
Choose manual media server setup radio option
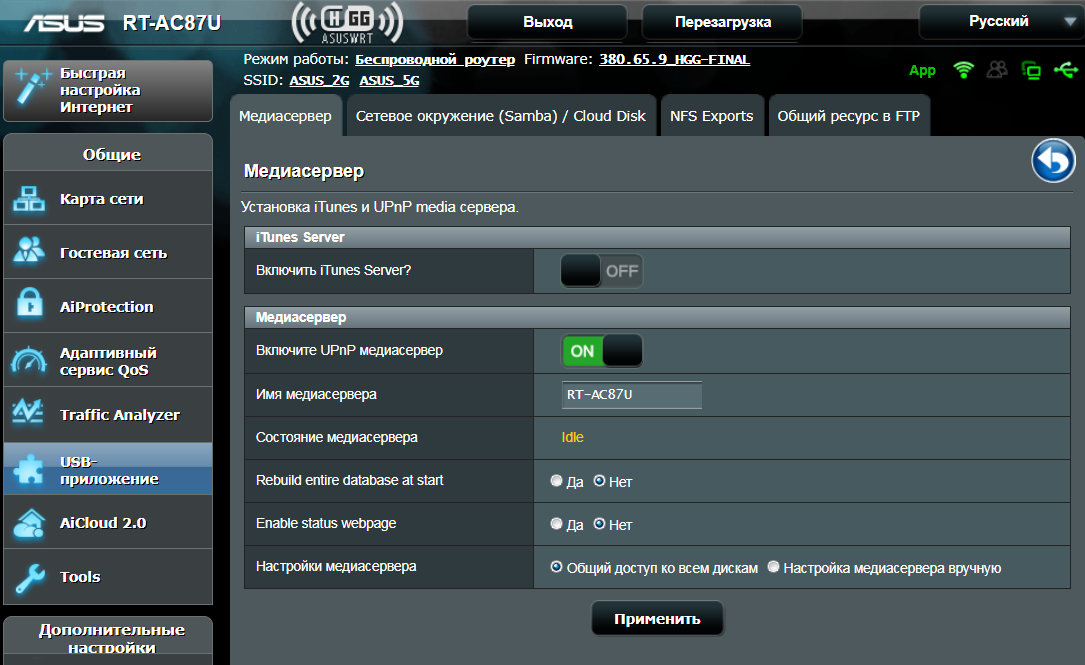[x=773, y=567]
